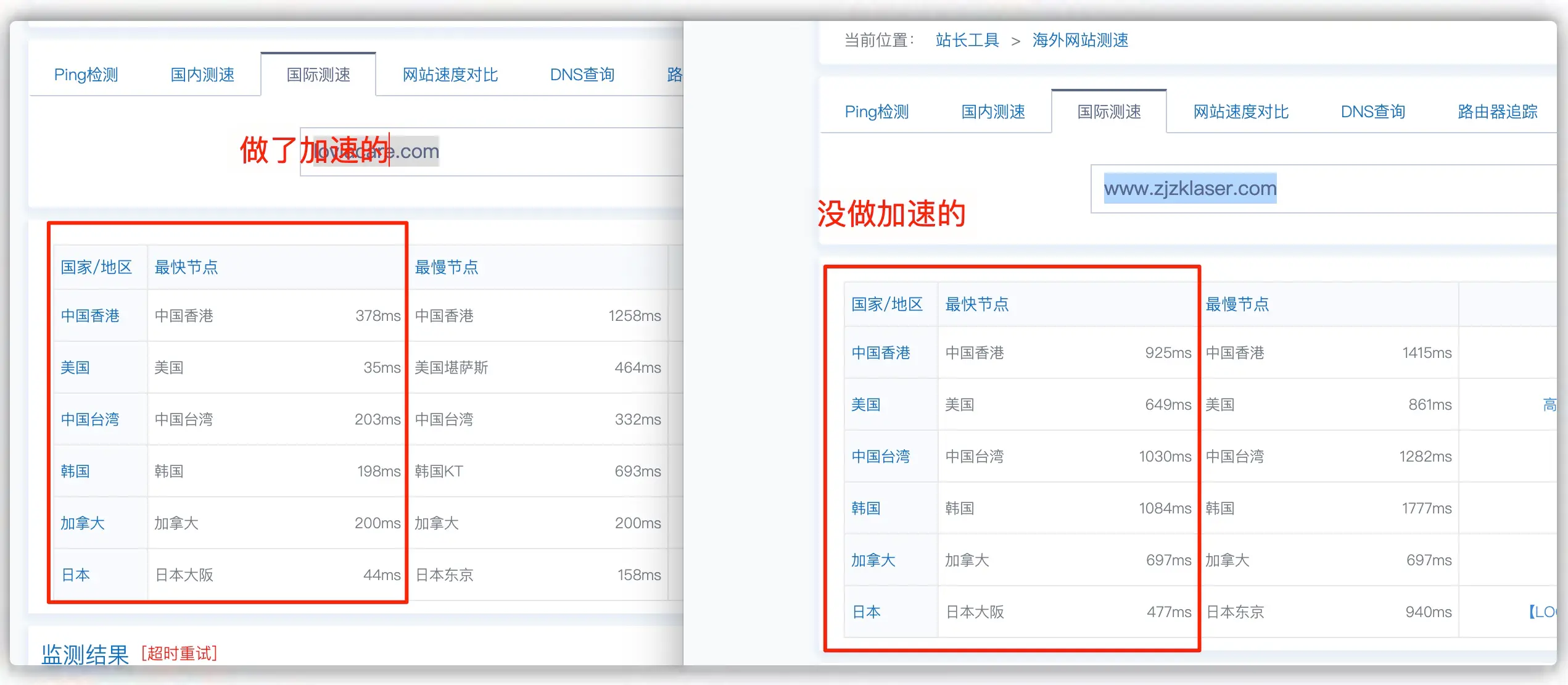Open 网站速度对比 tab in left panel

(x=450, y=75)
